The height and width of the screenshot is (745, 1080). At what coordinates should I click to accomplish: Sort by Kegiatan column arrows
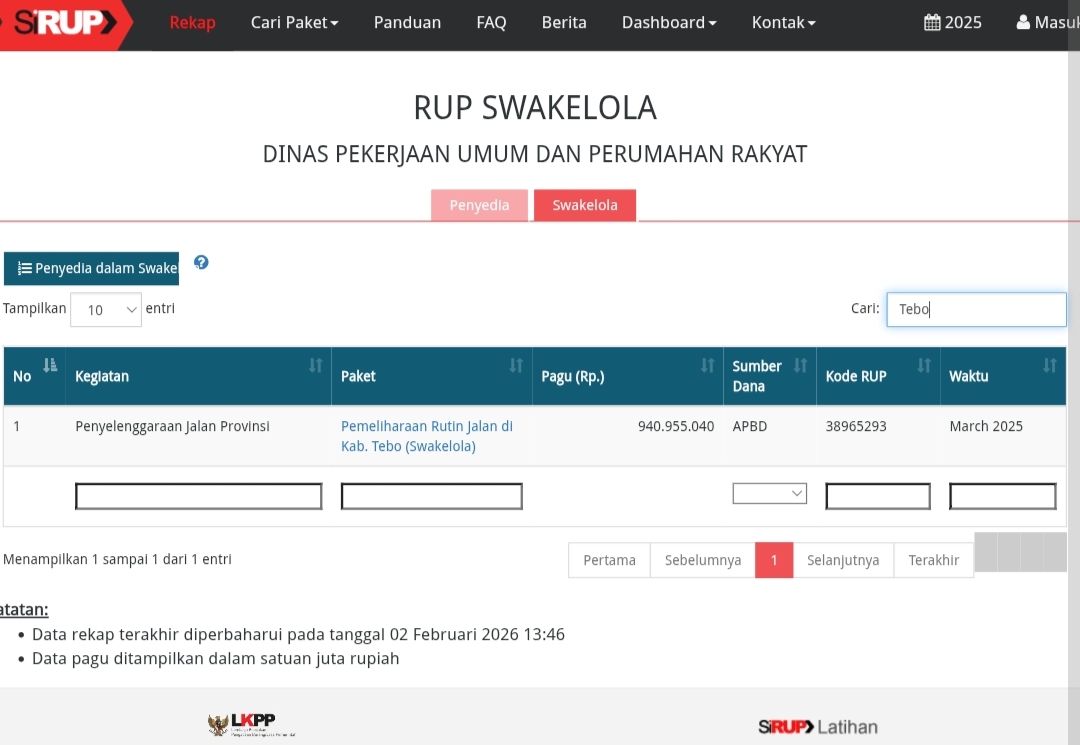point(316,366)
